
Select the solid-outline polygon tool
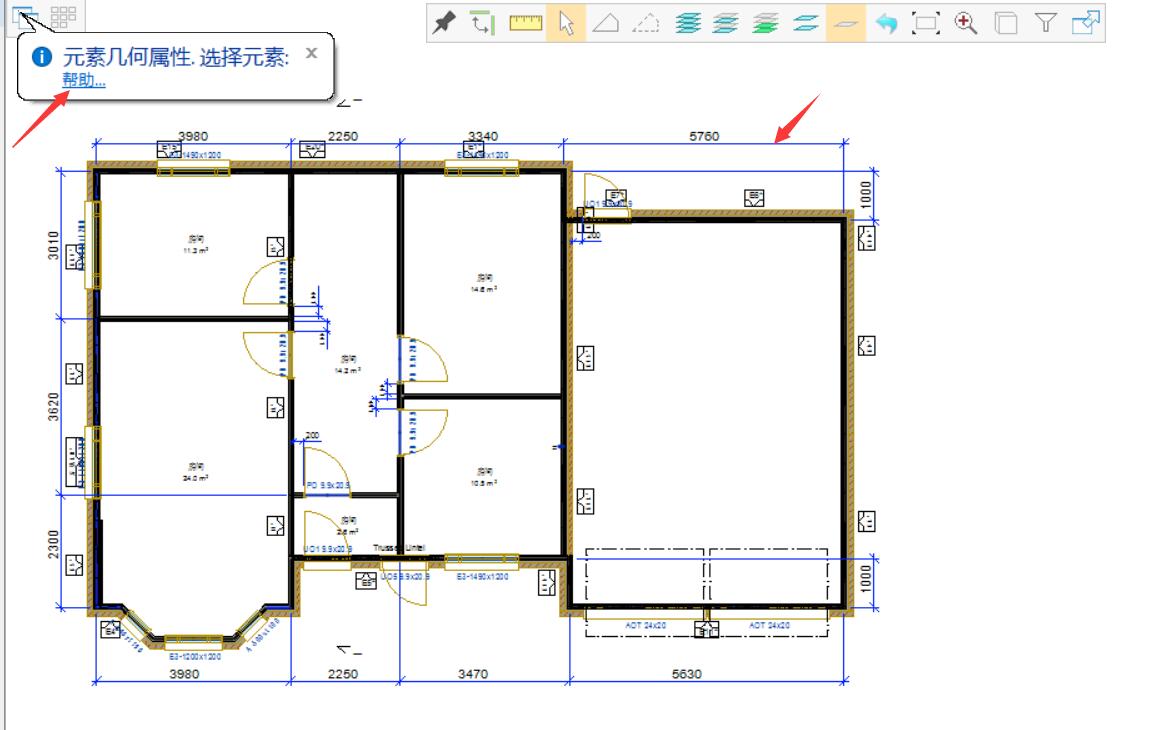[x=606, y=23]
